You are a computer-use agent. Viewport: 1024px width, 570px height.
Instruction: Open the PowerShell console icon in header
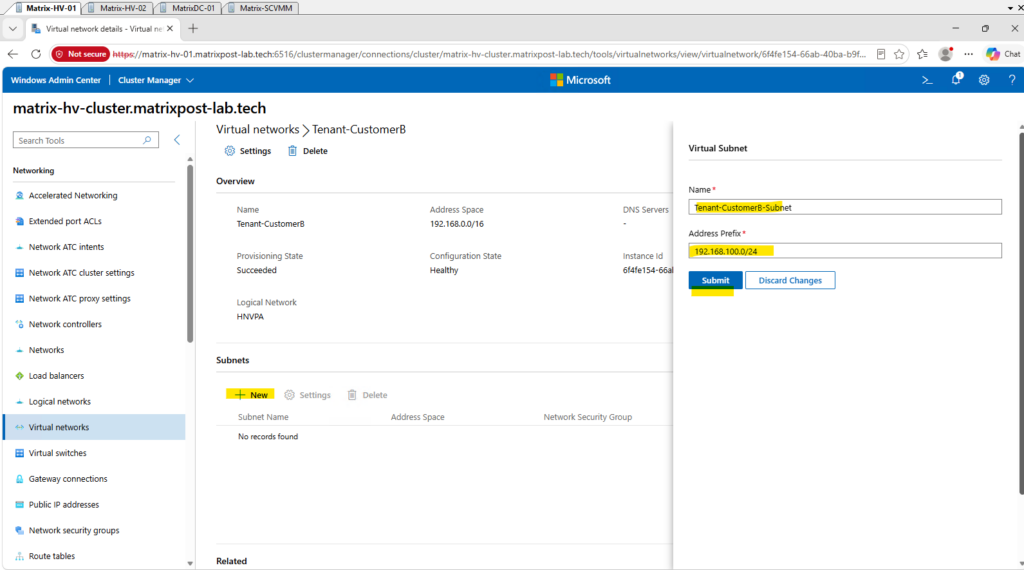pyautogui.click(x=927, y=80)
